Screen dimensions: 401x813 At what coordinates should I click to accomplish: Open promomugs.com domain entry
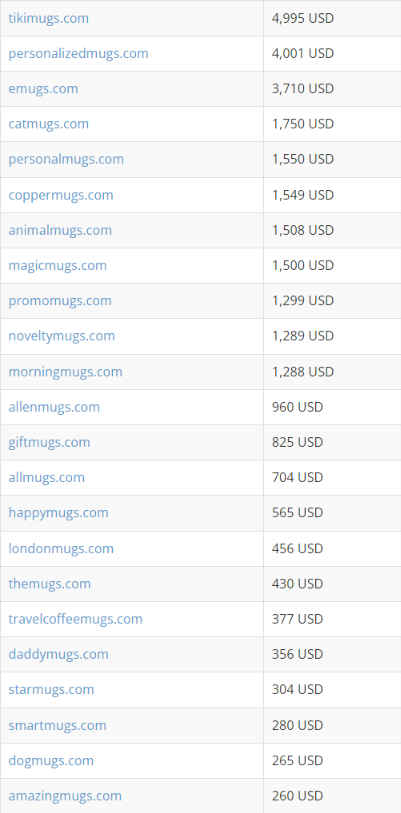(x=60, y=301)
